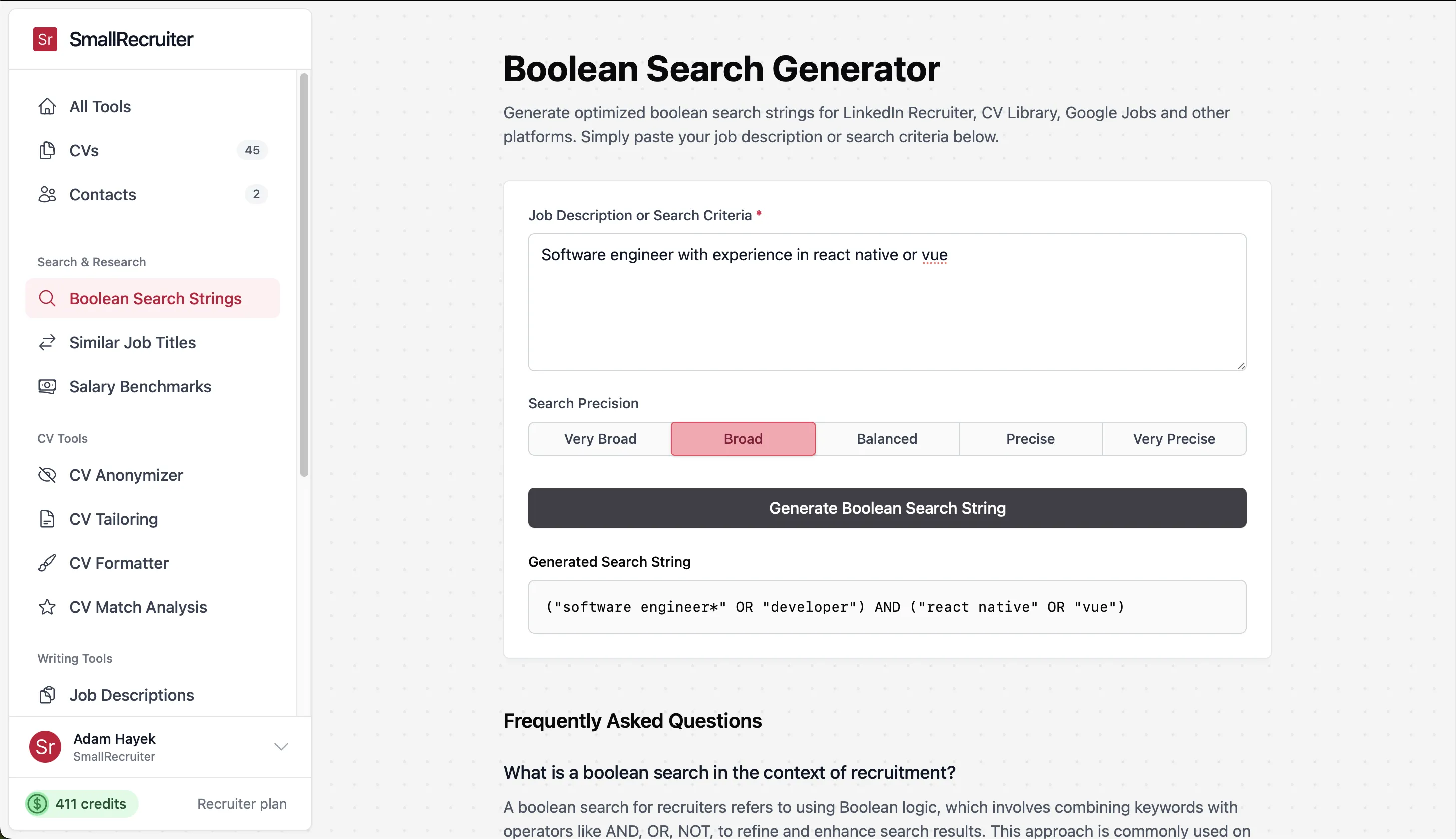The height and width of the screenshot is (839, 1456).
Task: Expand the Adam Hayek account chevron
Action: [x=281, y=747]
